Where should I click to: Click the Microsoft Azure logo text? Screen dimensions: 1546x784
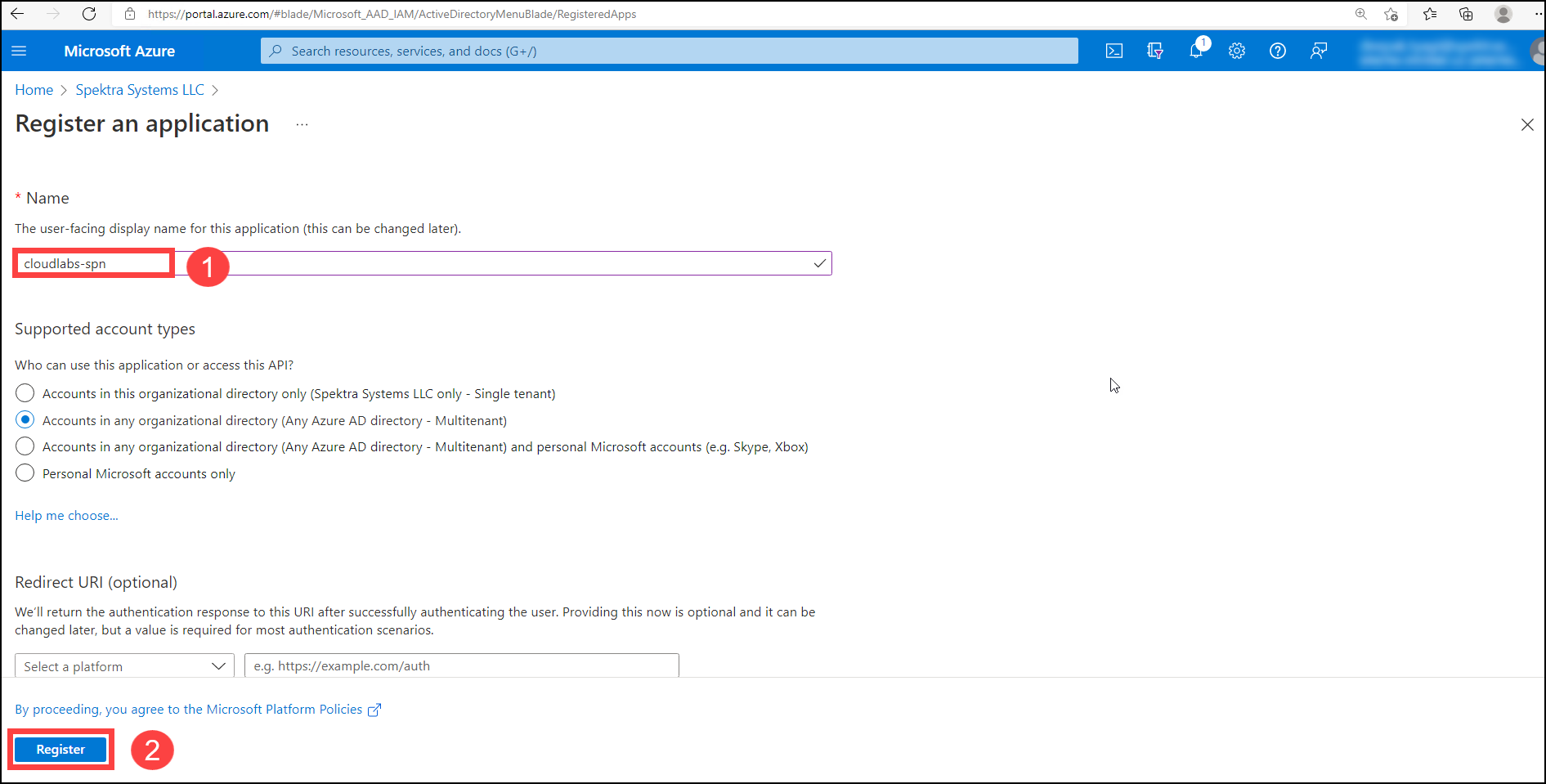[x=119, y=51]
